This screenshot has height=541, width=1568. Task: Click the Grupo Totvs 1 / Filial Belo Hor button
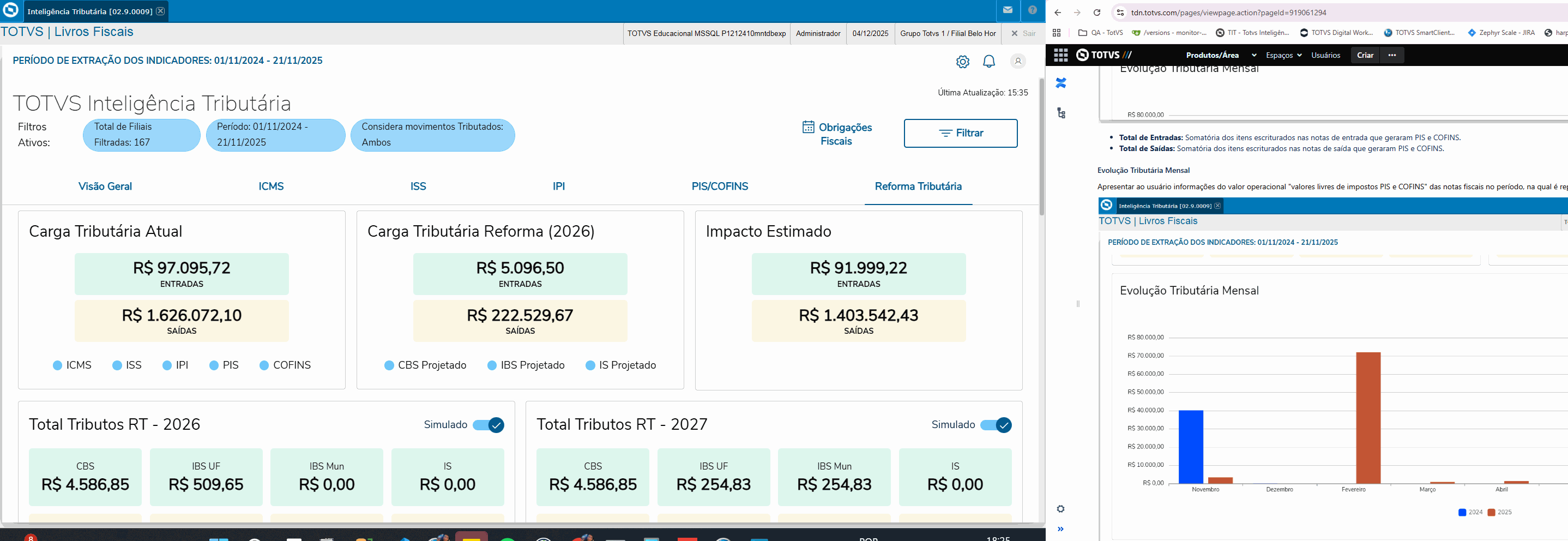coord(948,33)
